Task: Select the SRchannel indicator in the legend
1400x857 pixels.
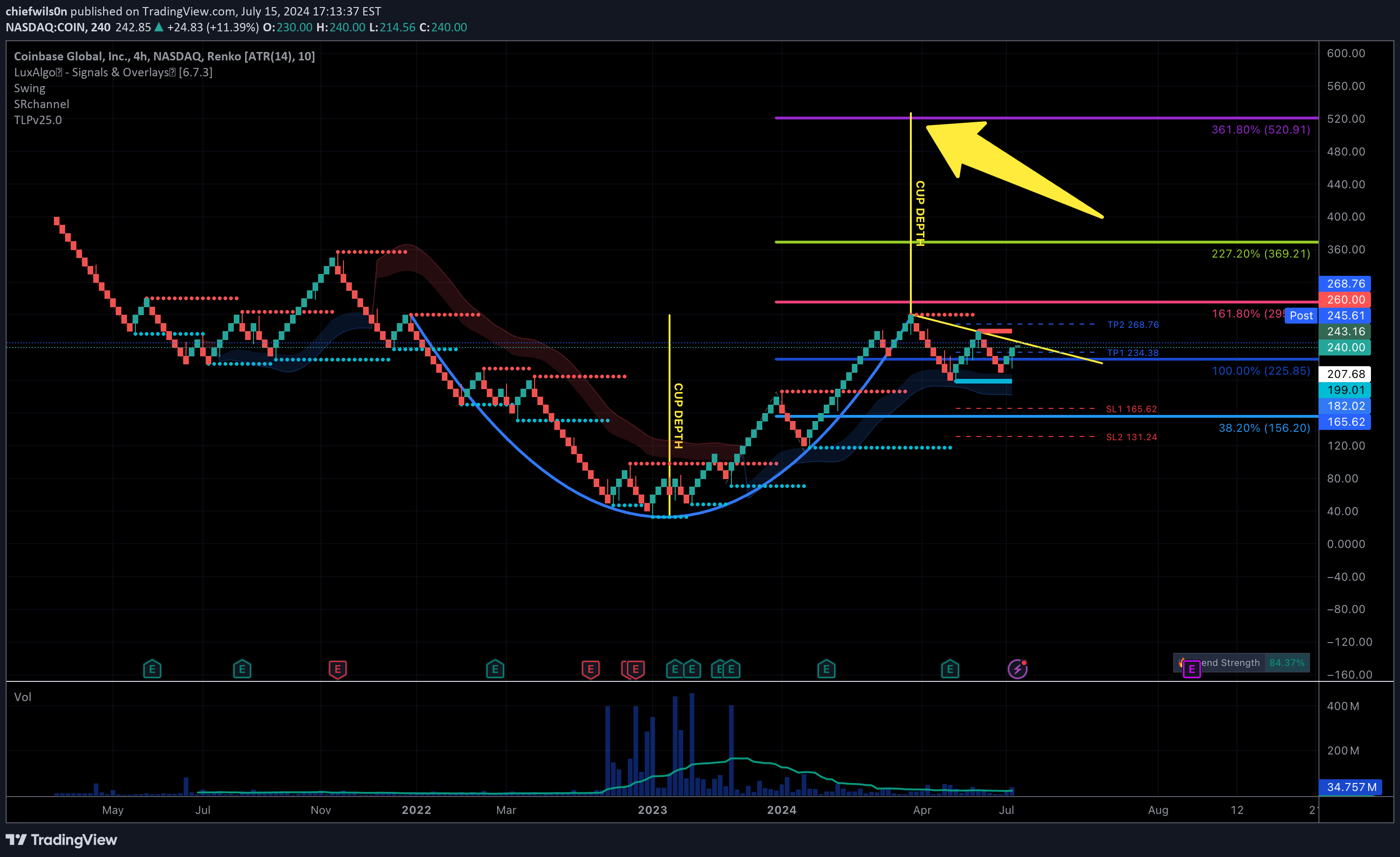Action: pyautogui.click(x=42, y=104)
